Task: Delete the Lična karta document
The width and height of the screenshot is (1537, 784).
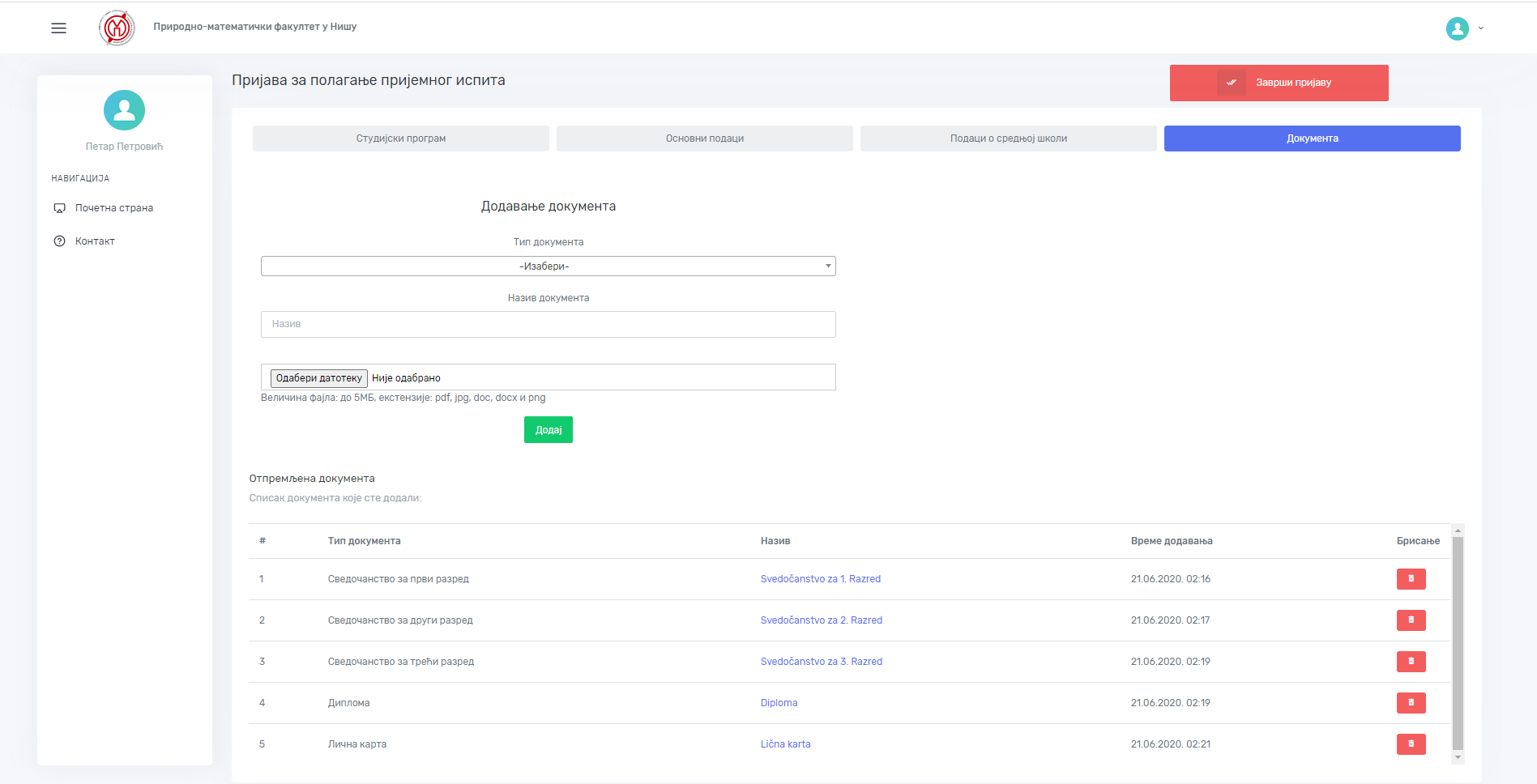Action: point(1411,744)
